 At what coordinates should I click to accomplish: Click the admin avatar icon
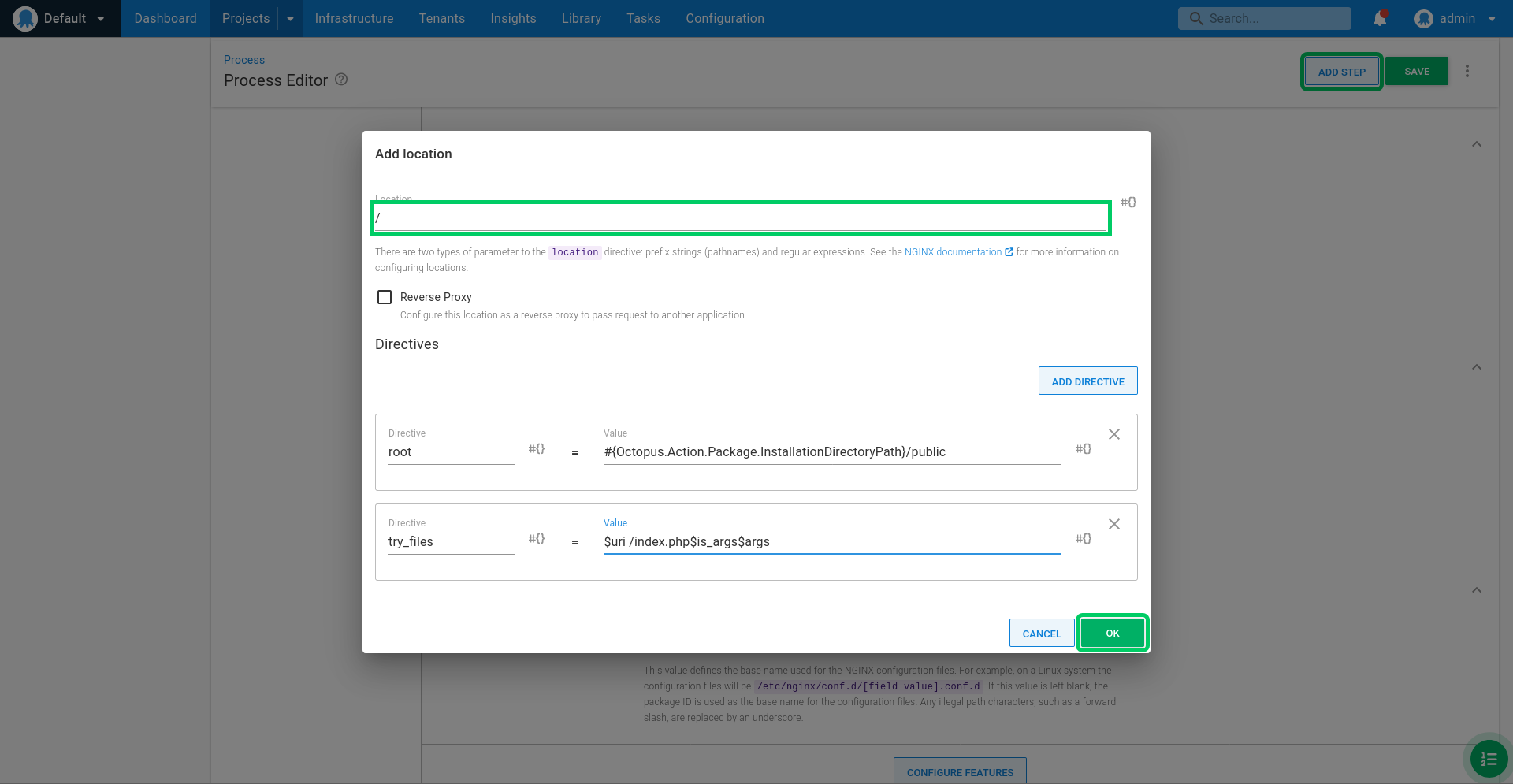click(1423, 18)
